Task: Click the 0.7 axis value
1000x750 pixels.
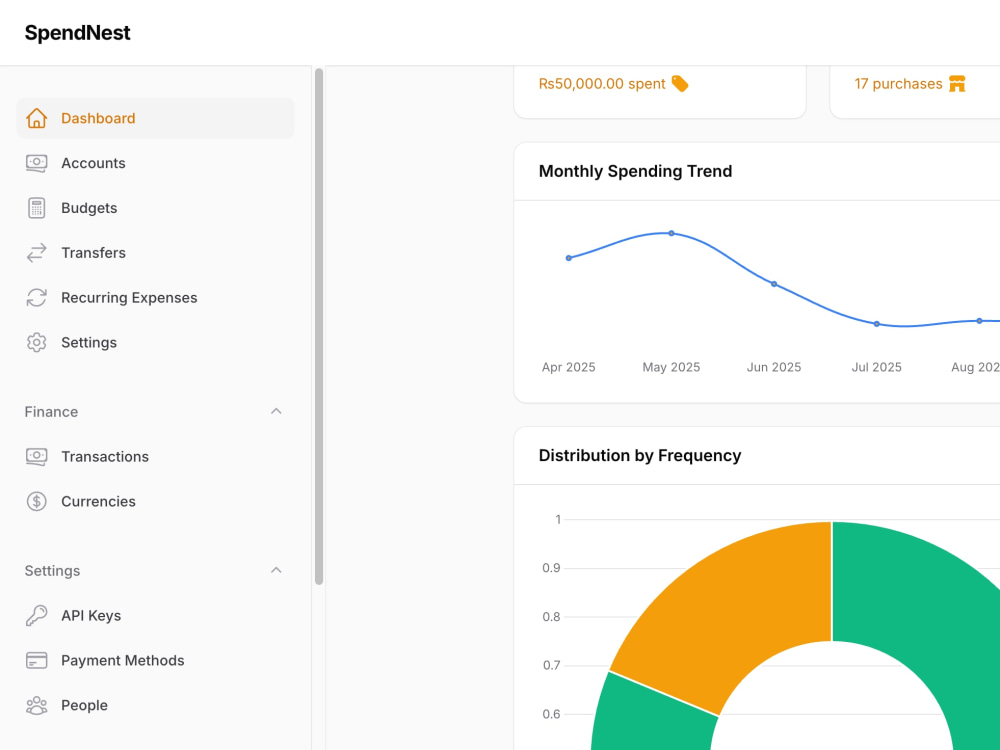Action: (552, 665)
